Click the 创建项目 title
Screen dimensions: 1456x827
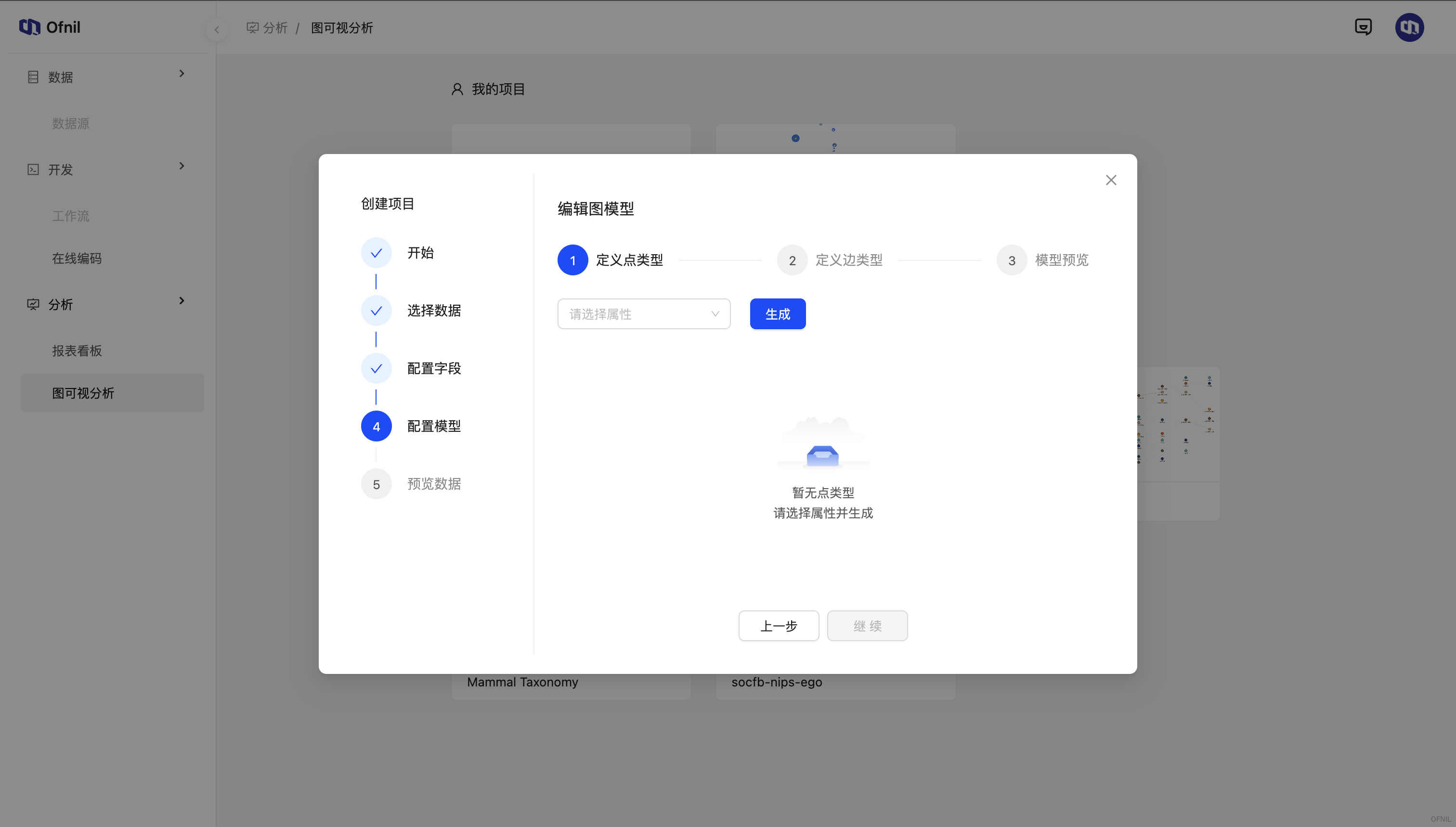click(388, 204)
